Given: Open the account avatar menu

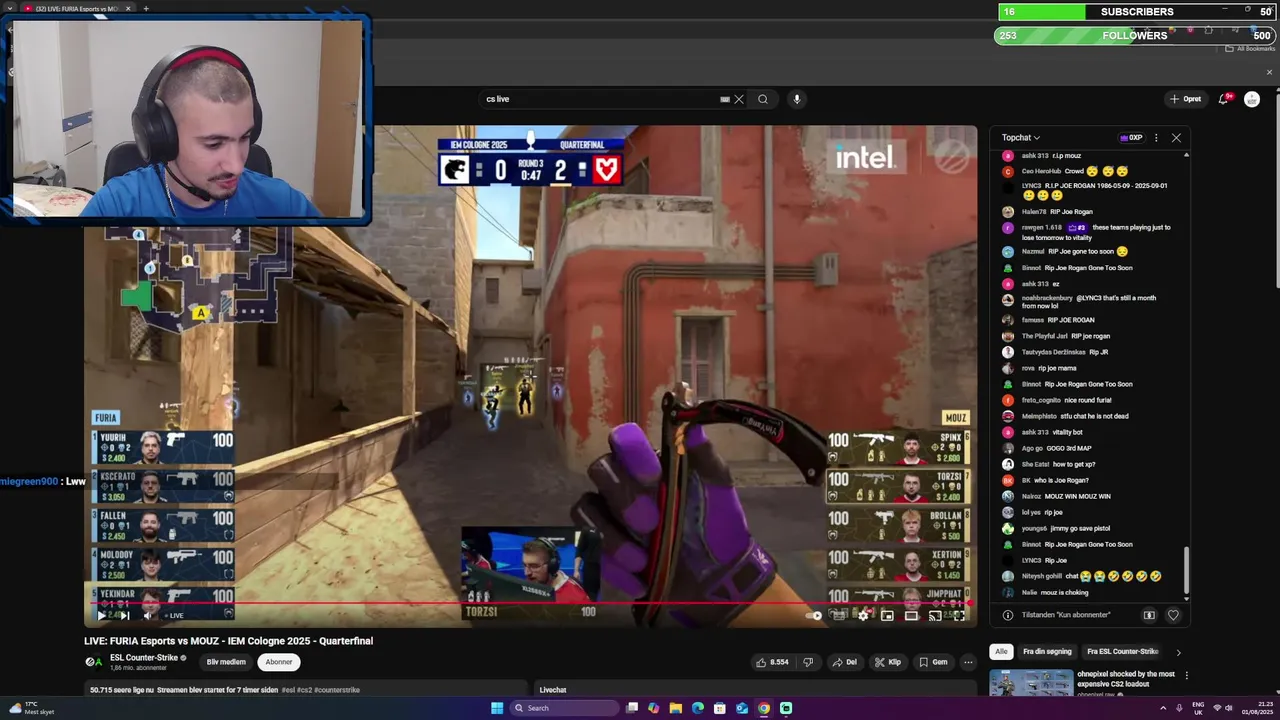Looking at the screenshot, I should pyautogui.click(x=1252, y=99).
